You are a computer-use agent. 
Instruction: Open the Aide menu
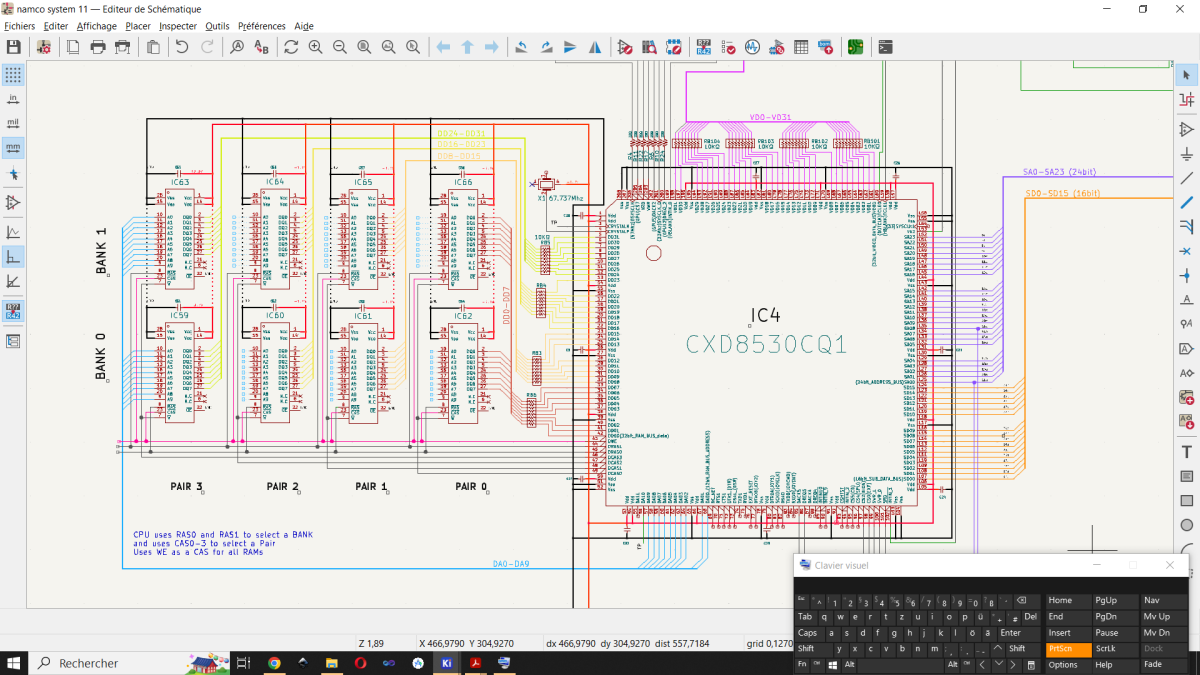pos(304,26)
